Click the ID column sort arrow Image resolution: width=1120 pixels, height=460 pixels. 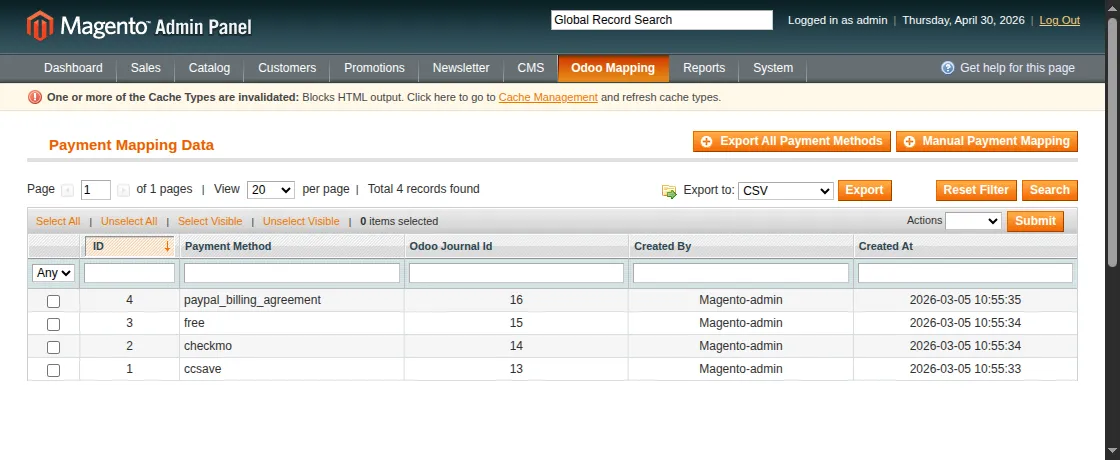[167, 246]
